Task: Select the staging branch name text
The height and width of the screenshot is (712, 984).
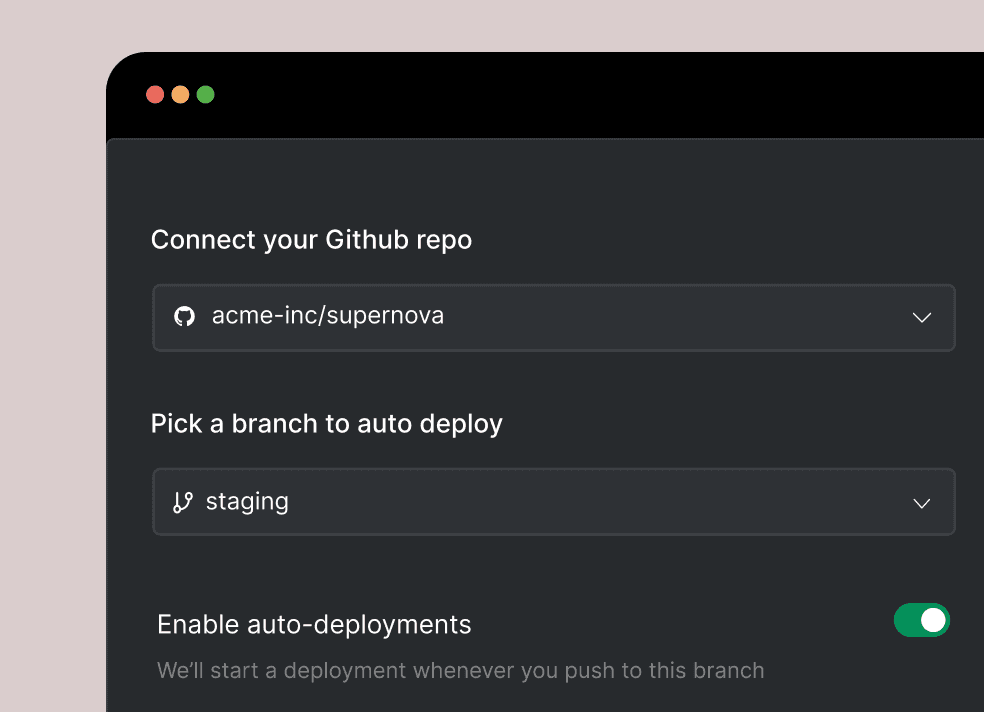Action: (x=247, y=502)
